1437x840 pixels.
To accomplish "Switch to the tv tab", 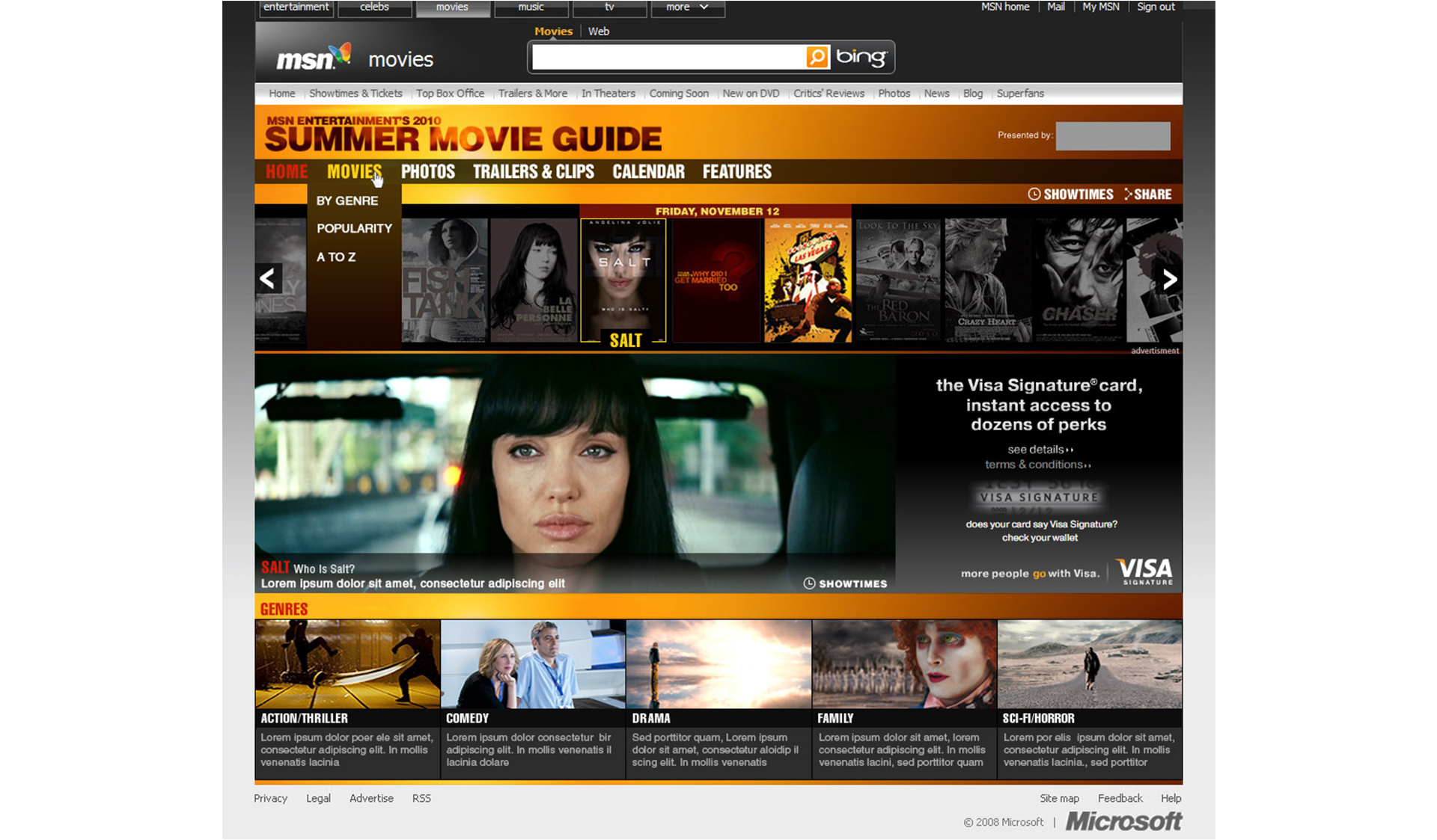I will coord(609,7).
